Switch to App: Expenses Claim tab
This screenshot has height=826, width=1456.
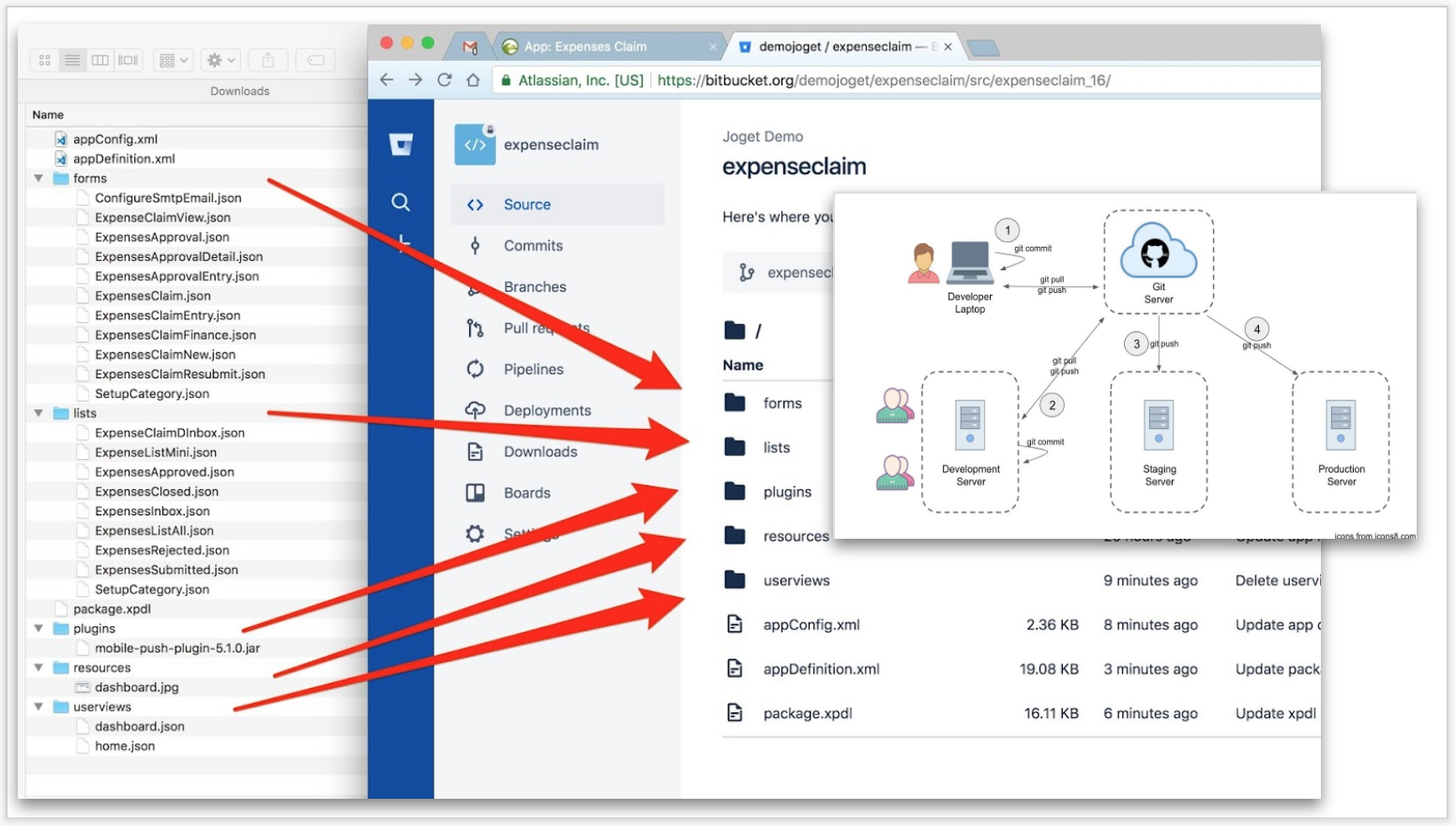point(610,47)
